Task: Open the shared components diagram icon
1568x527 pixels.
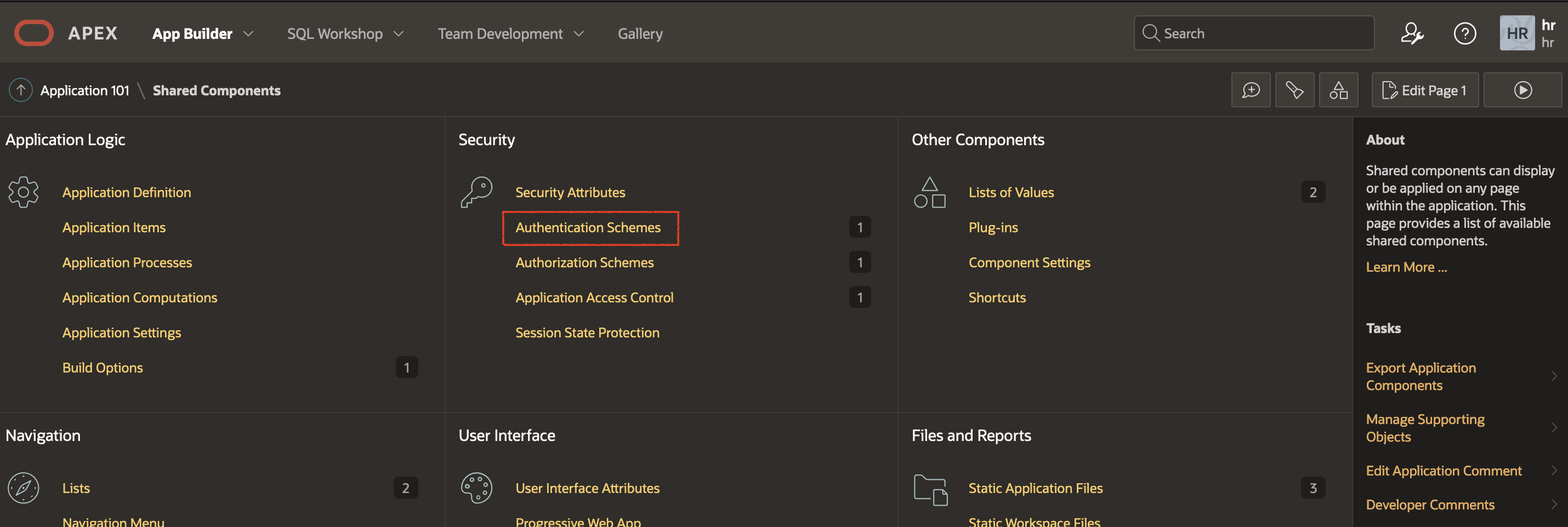Action: click(1338, 89)
